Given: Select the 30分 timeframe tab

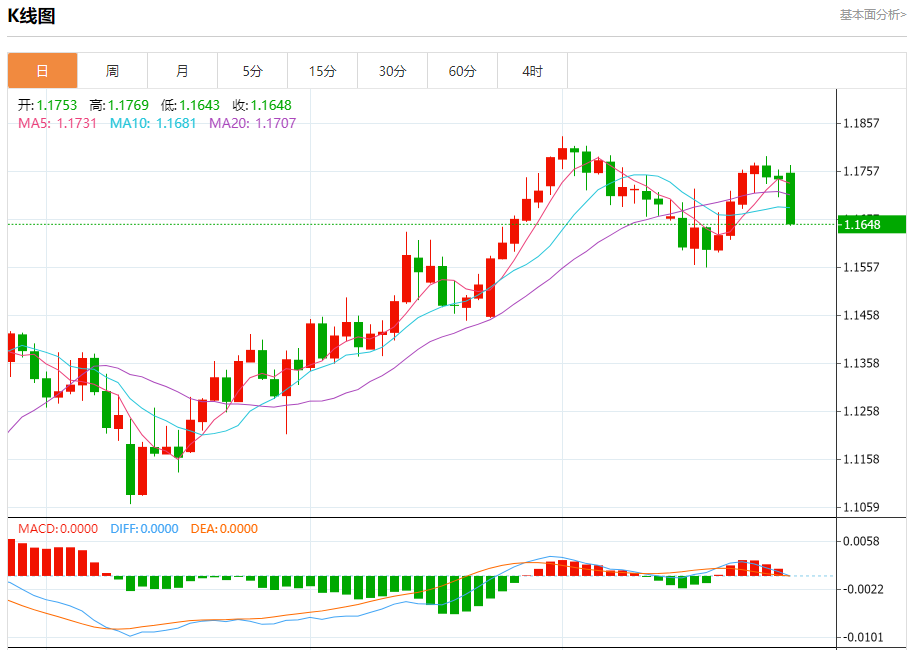Looking at the screenshot, I should point(393,71).
